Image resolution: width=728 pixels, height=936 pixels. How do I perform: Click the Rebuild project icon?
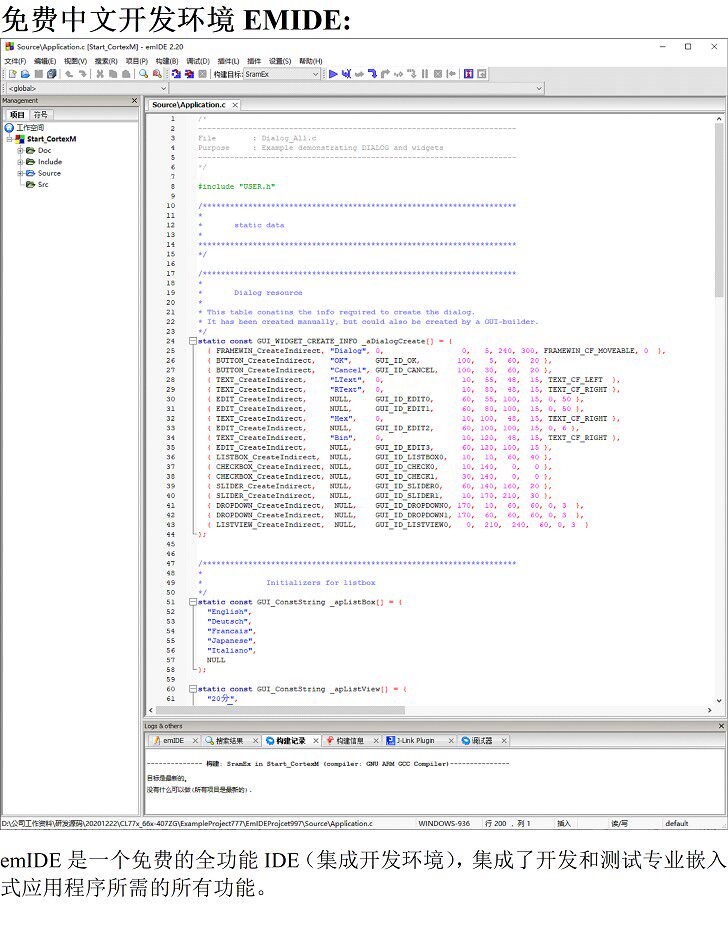coord(189,74)
